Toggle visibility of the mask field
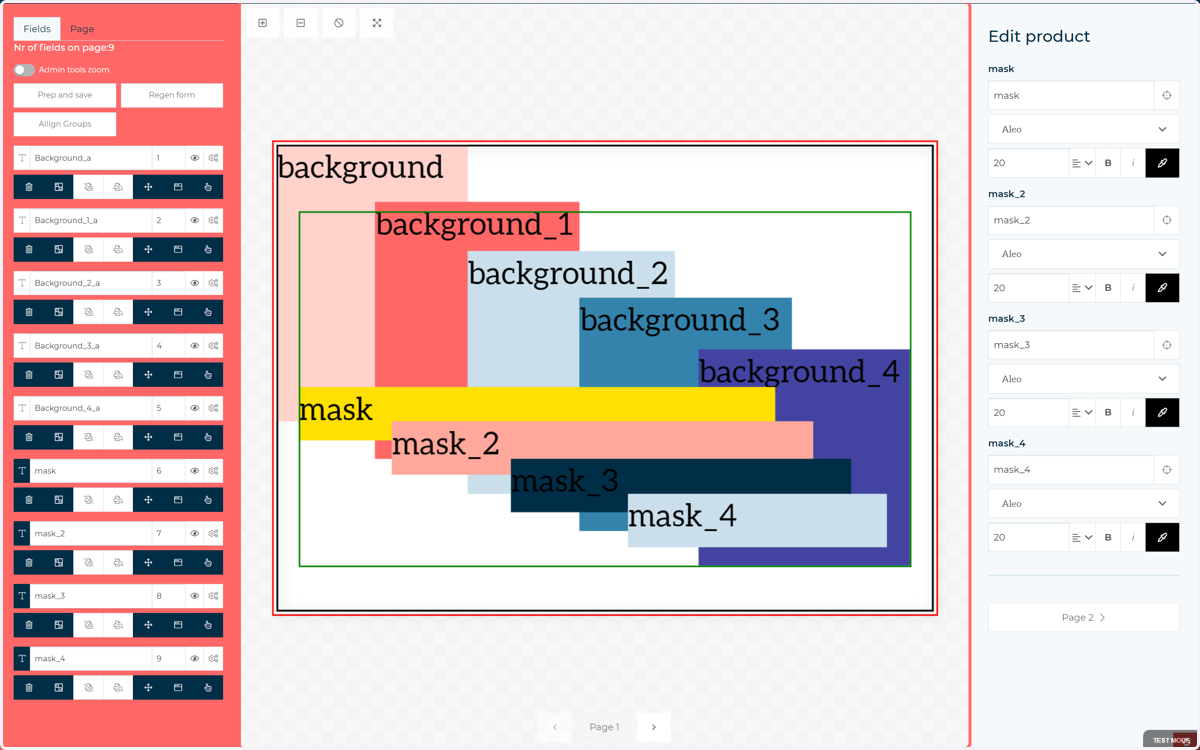1200x750 pixels. point(195,470)
